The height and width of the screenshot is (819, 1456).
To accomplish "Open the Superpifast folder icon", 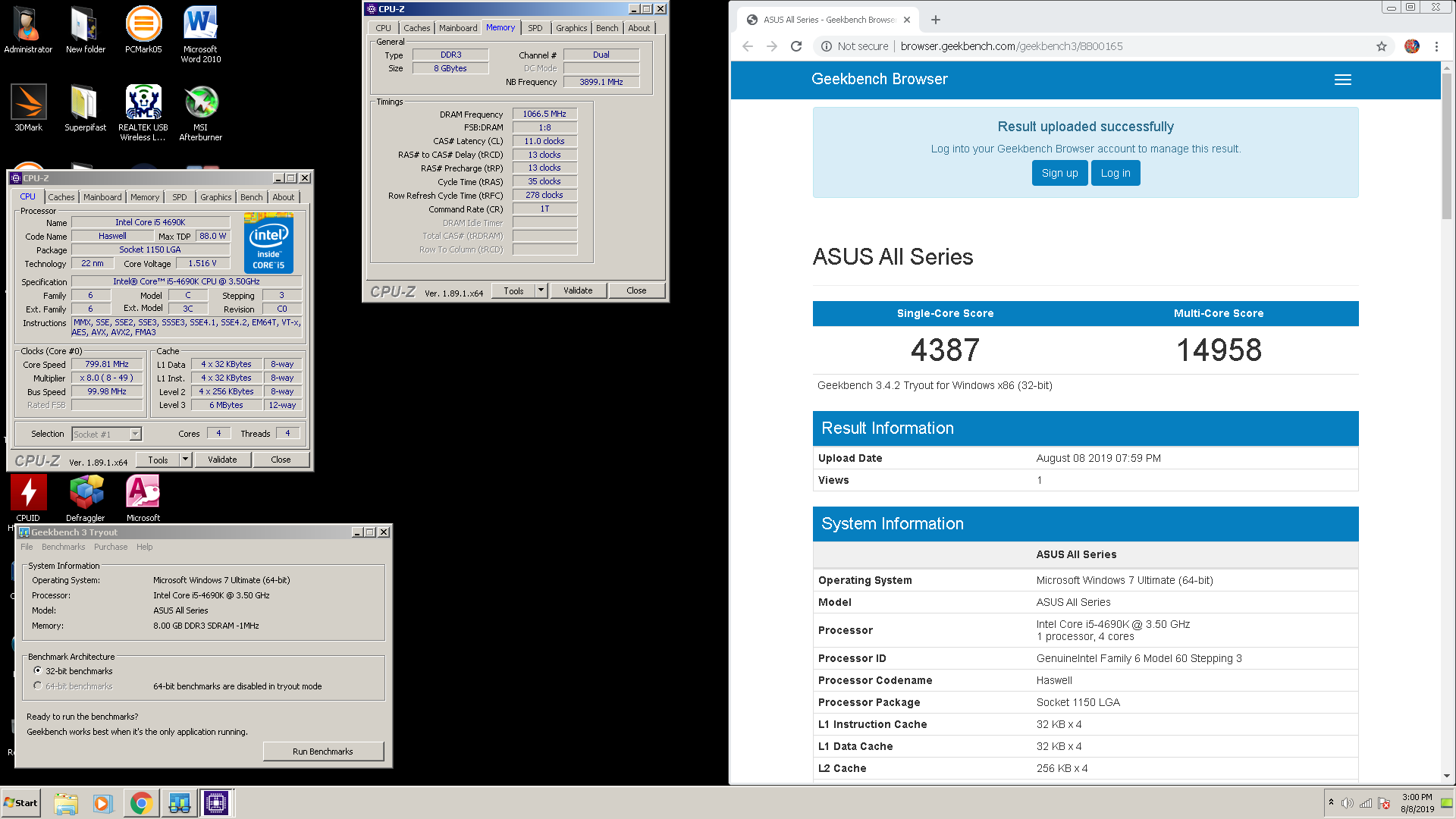I will coord(85,108).
